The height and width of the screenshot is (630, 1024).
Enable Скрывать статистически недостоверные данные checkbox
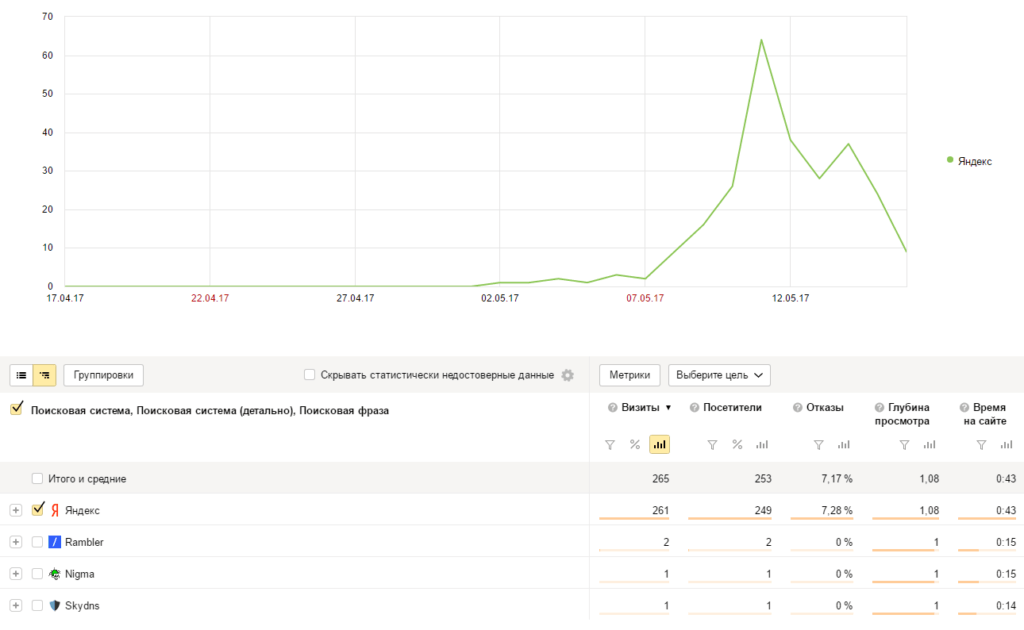(310, 375)
